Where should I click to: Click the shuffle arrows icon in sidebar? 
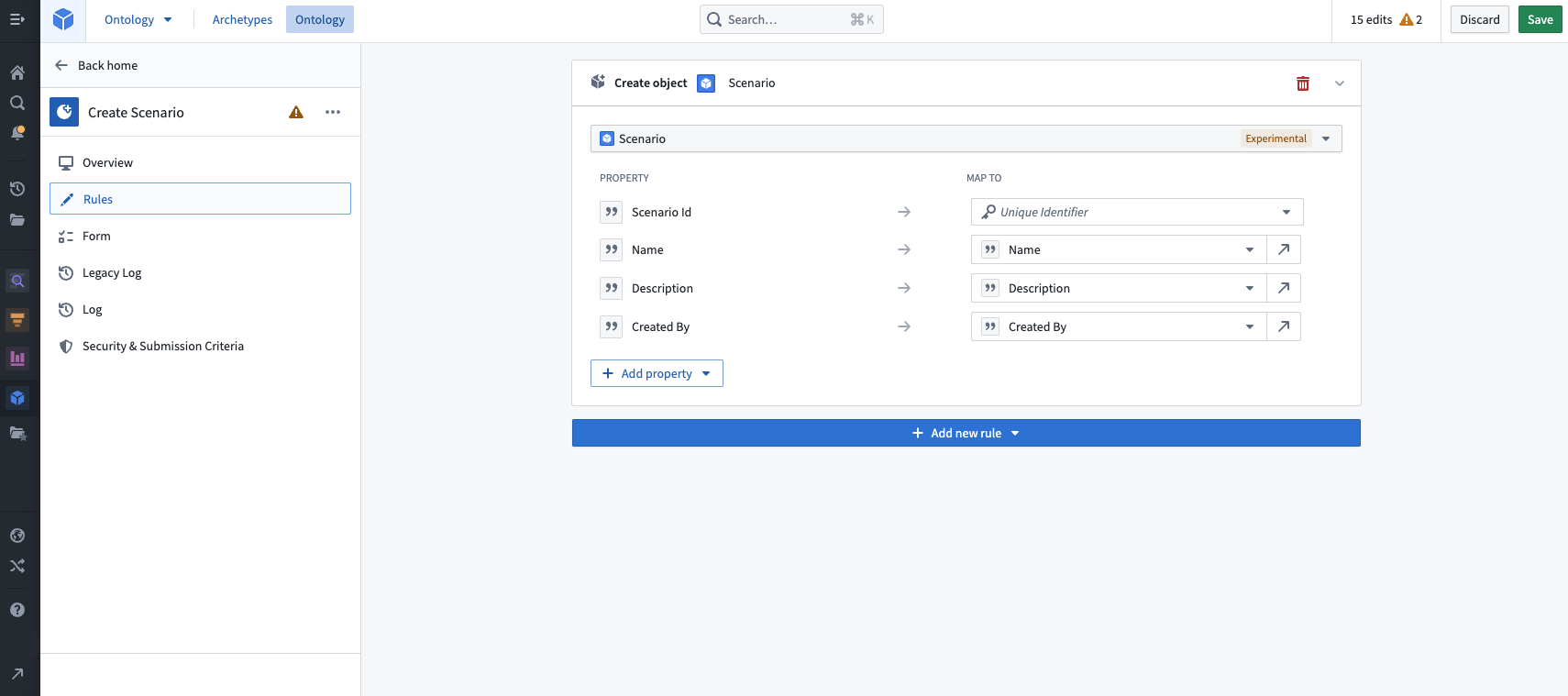[17, 566]
